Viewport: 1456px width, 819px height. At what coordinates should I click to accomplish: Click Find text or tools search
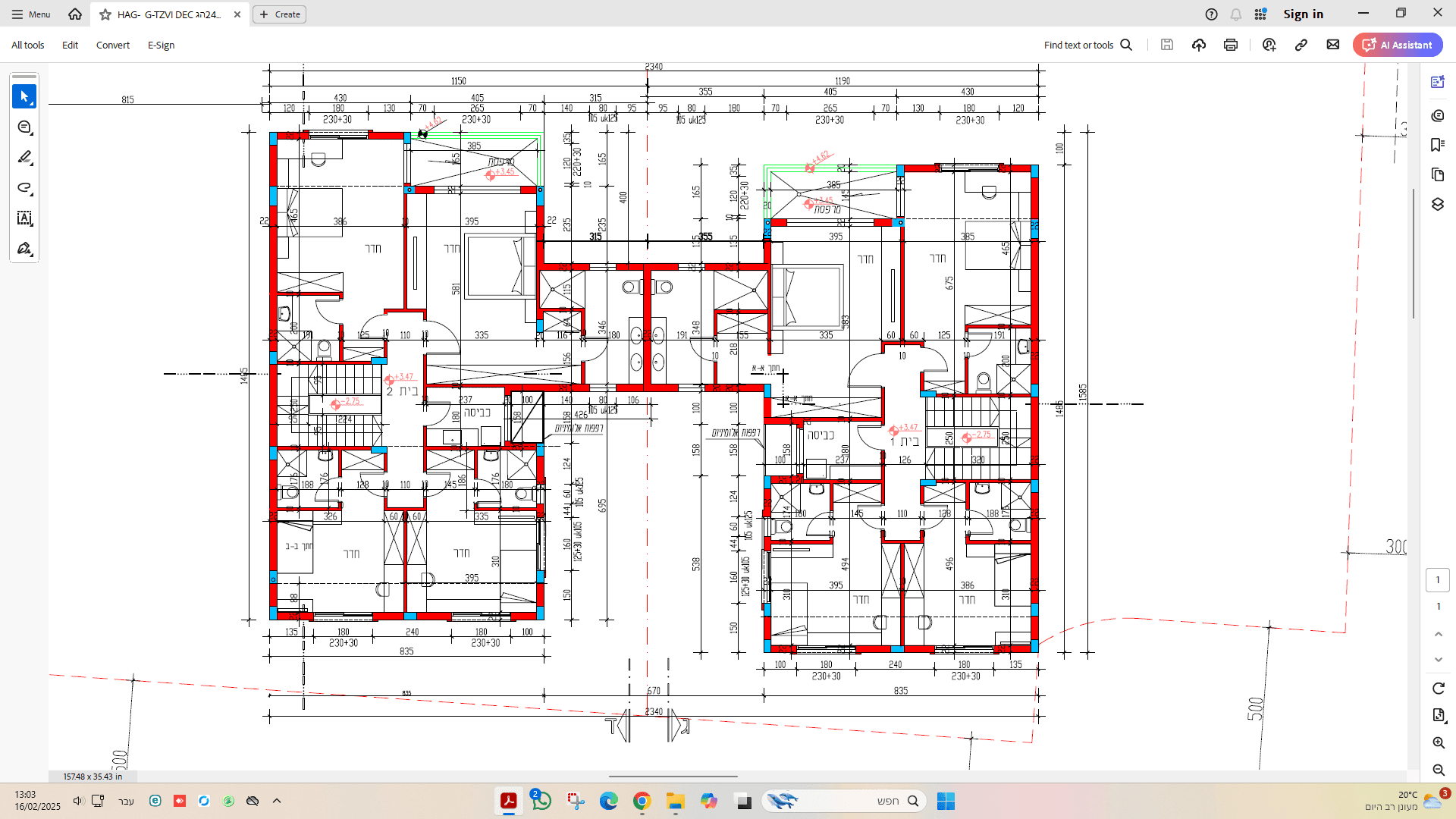pos(1087,45)
